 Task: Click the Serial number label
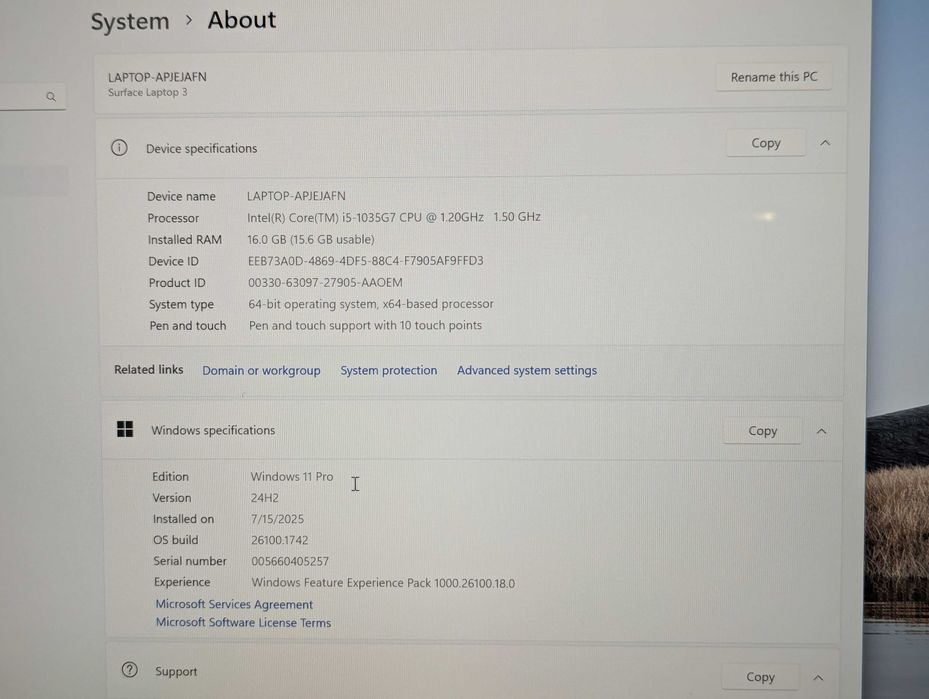click(190, 561)
